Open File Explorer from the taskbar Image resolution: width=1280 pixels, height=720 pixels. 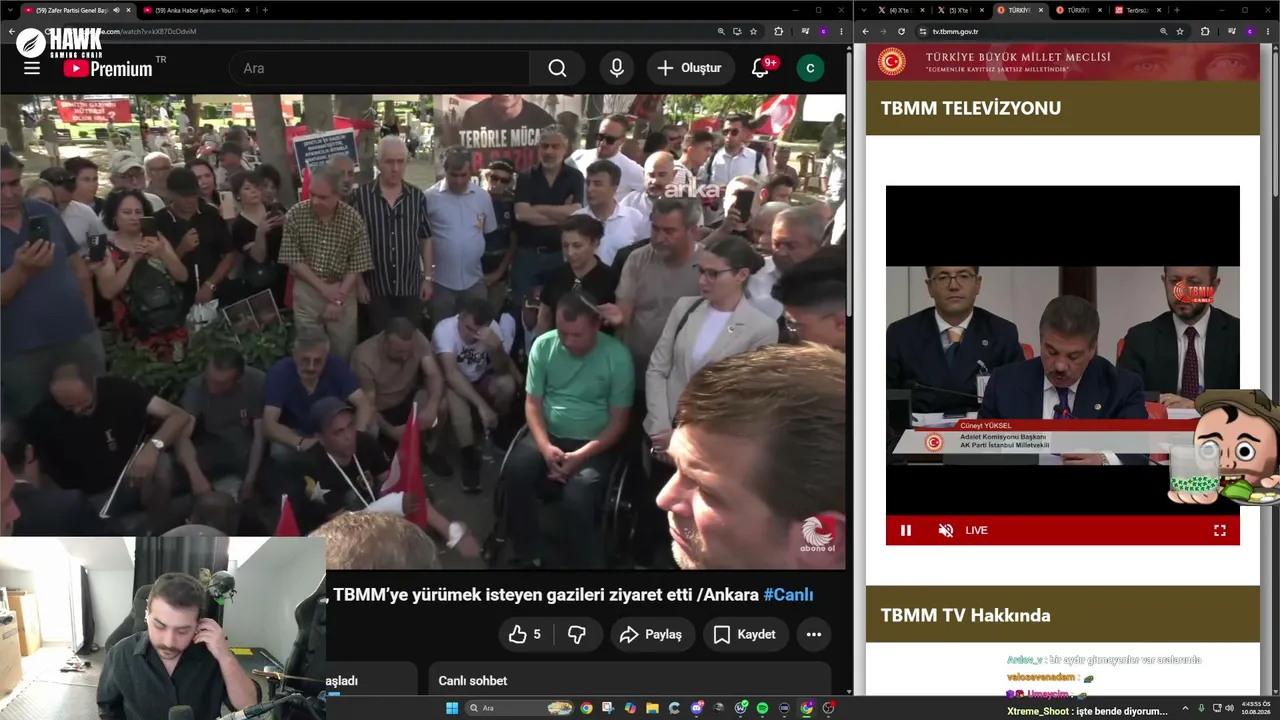click(652, 708)
